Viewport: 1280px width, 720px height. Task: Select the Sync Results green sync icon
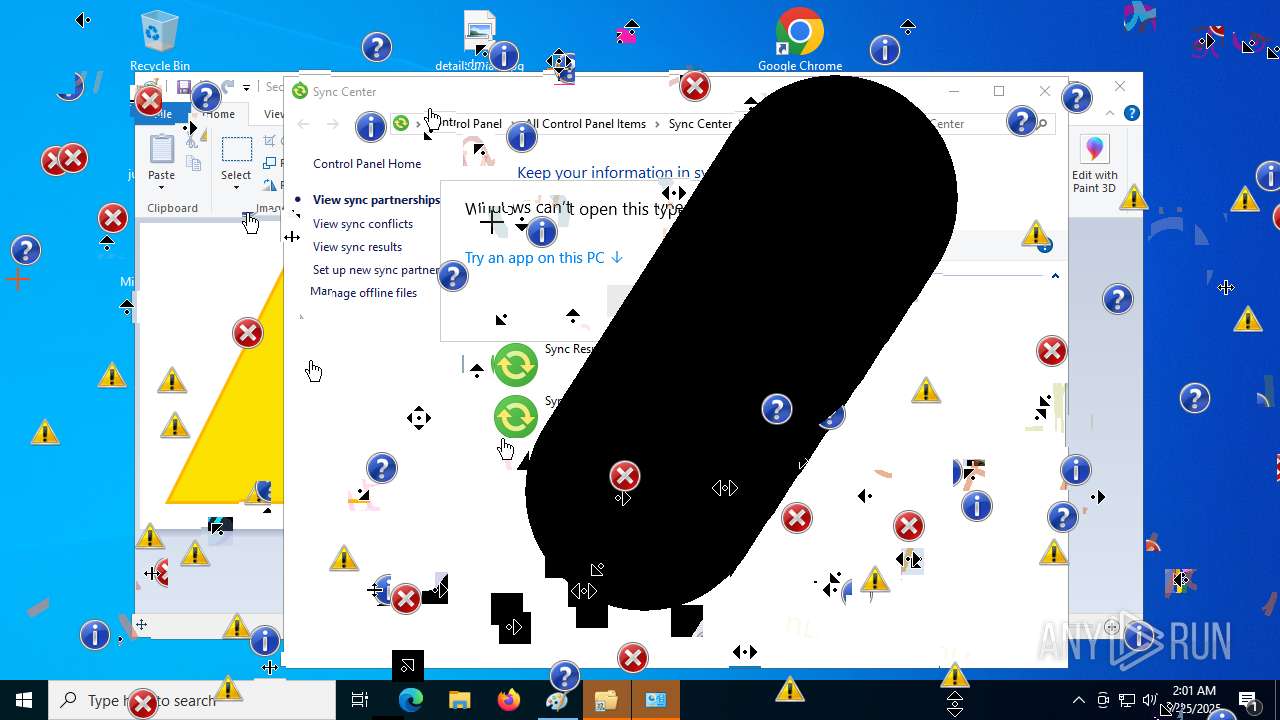coord(516,365)
